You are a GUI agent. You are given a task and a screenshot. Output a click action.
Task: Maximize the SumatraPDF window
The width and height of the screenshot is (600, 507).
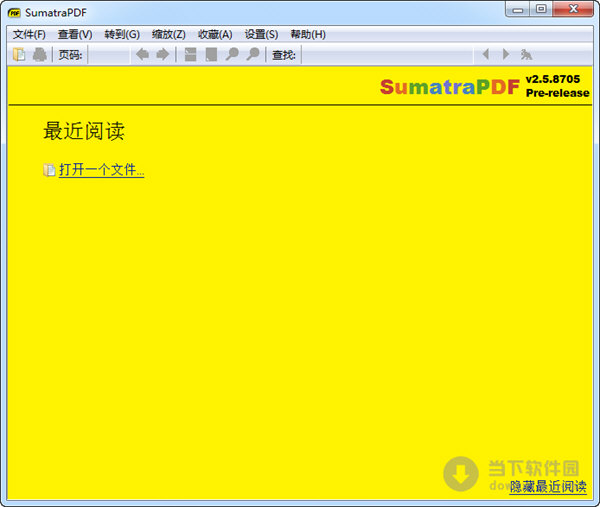point(541,9)
